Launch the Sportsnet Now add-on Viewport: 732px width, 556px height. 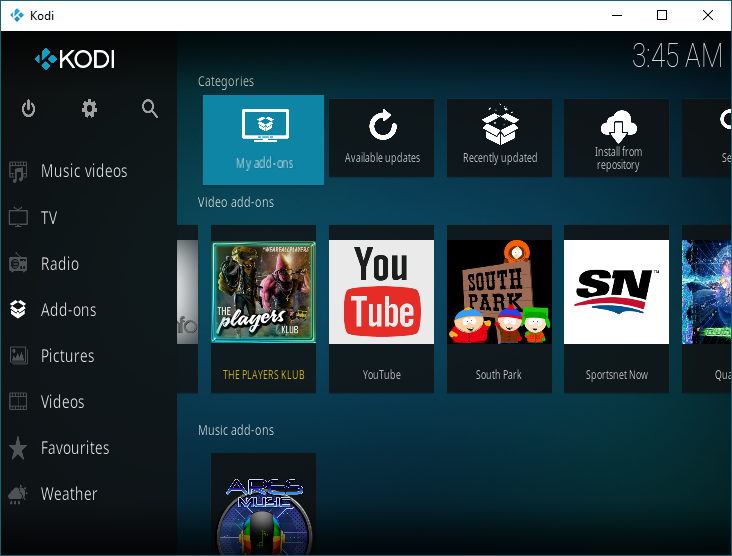[617, 309]
